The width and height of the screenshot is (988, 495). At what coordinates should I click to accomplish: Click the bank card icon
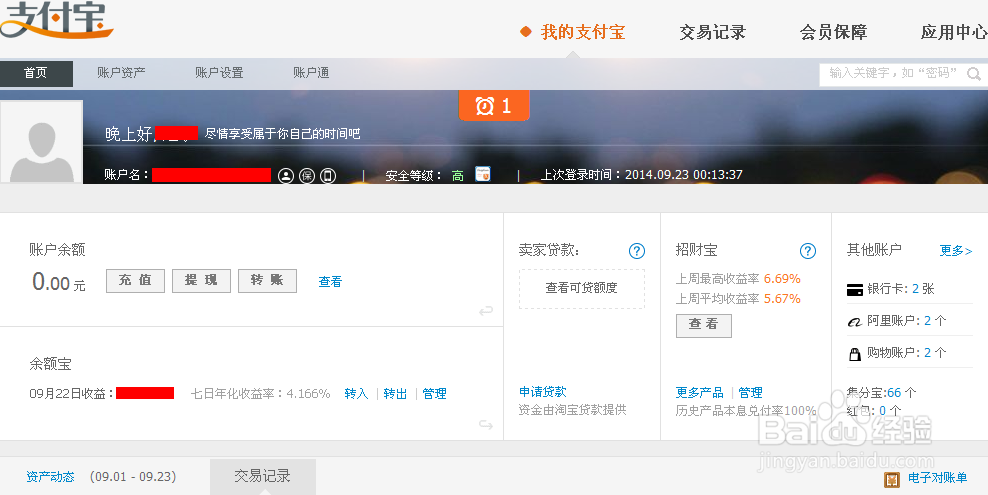855,290
